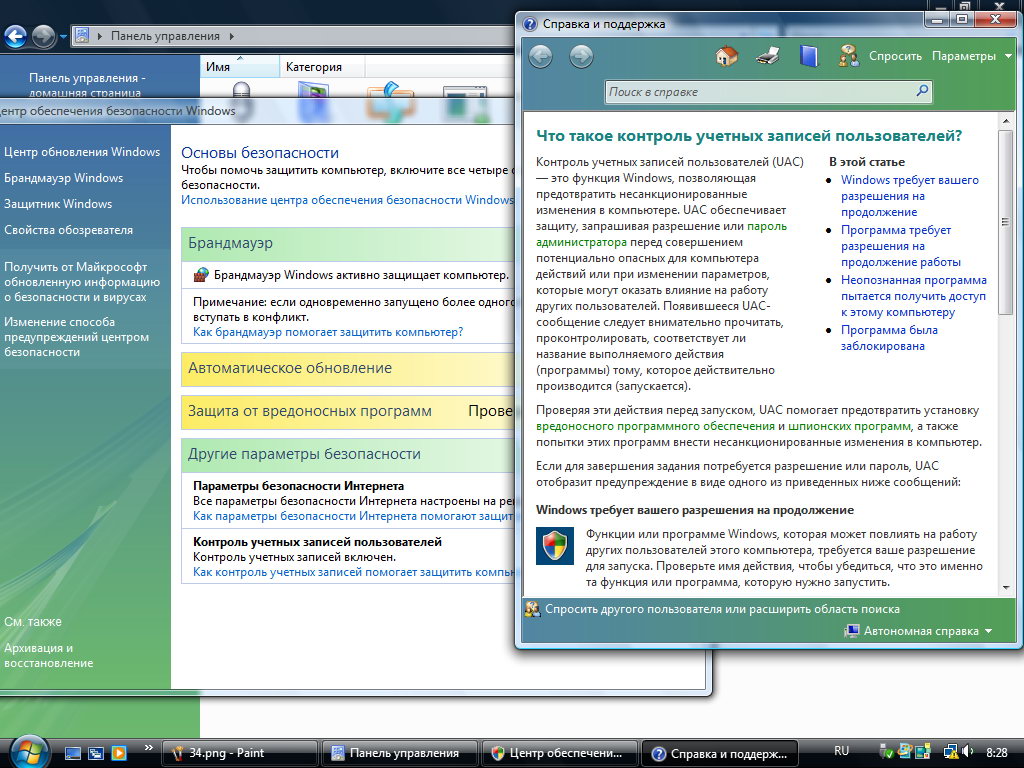Open Защитник Windows sidebar link

pos(58,204)
